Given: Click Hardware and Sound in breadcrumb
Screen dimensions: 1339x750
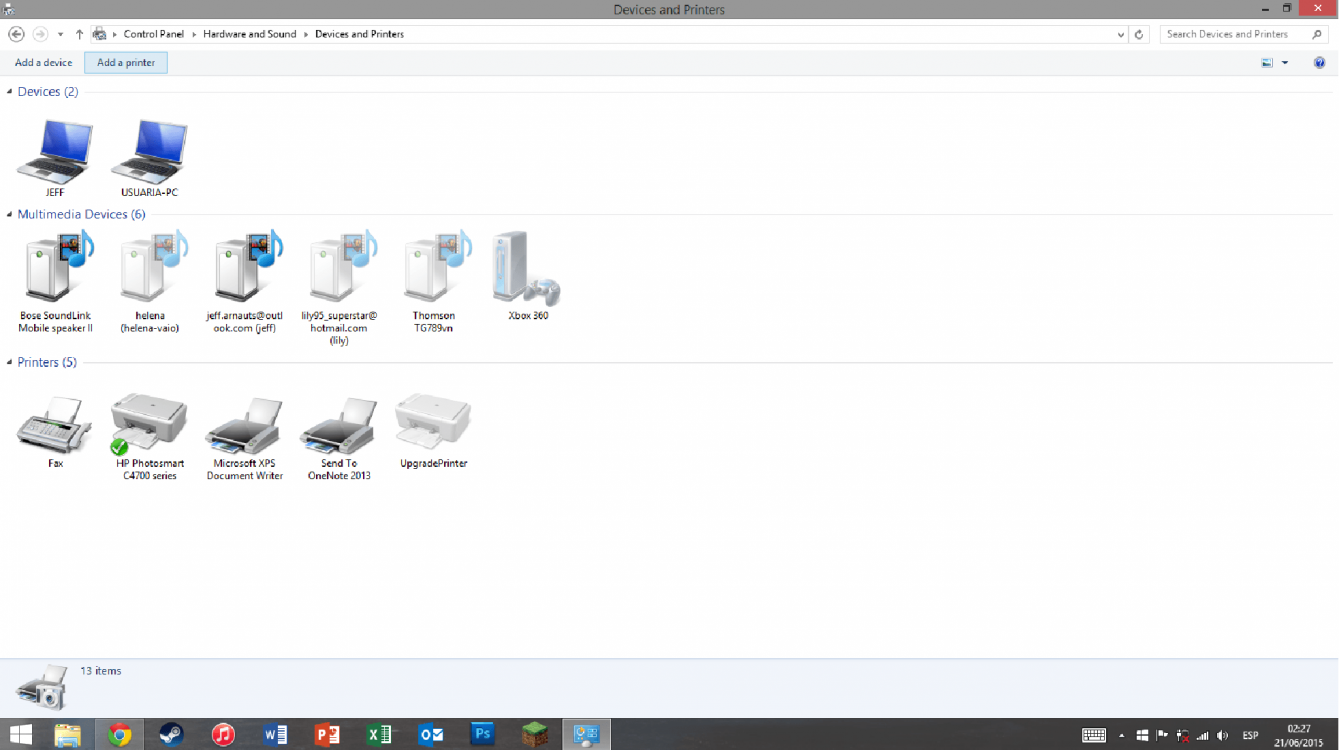Looking at the screenshot, I should click(249, 34).
